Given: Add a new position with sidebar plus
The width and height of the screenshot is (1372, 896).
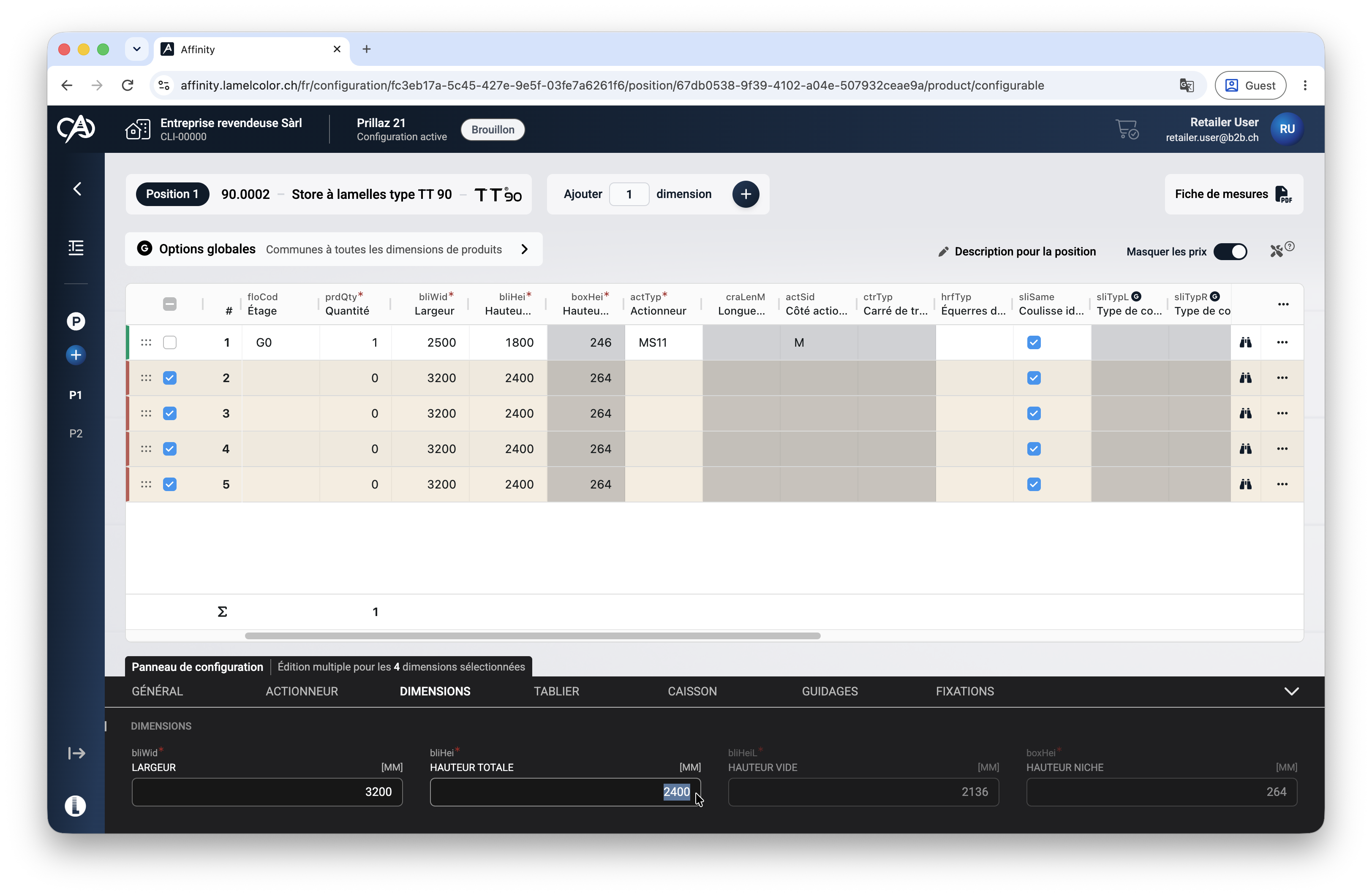Looking at the screenshot, I should coord(76,355).
